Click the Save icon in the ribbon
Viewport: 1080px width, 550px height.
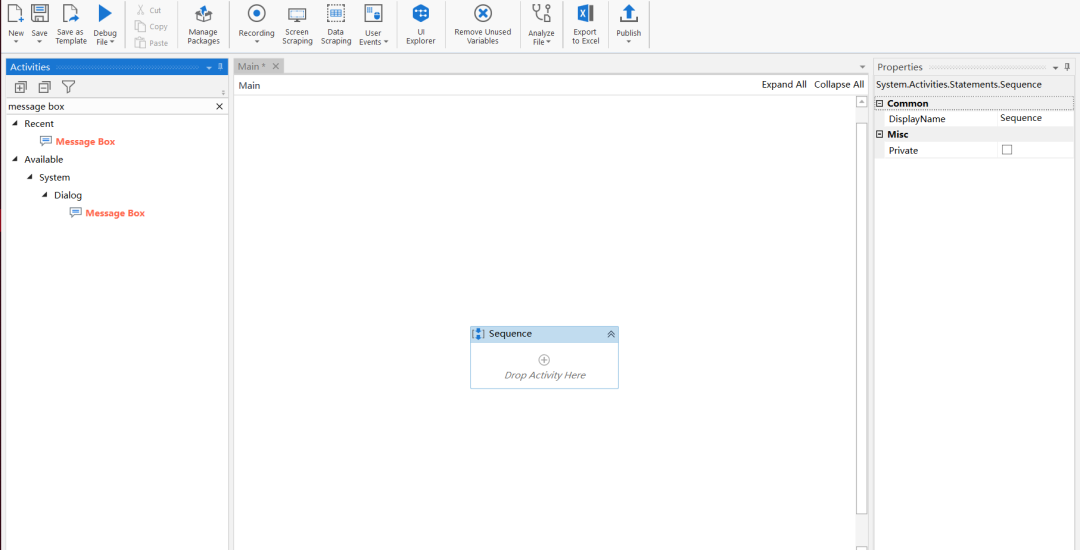point(39,13)
